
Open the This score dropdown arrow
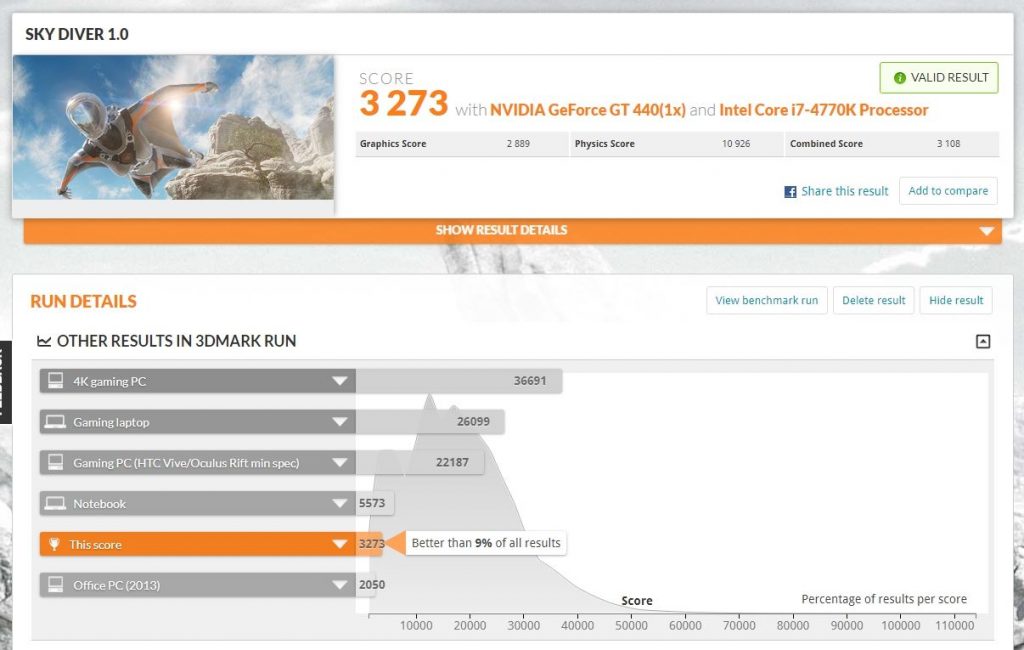coord(340,545)
